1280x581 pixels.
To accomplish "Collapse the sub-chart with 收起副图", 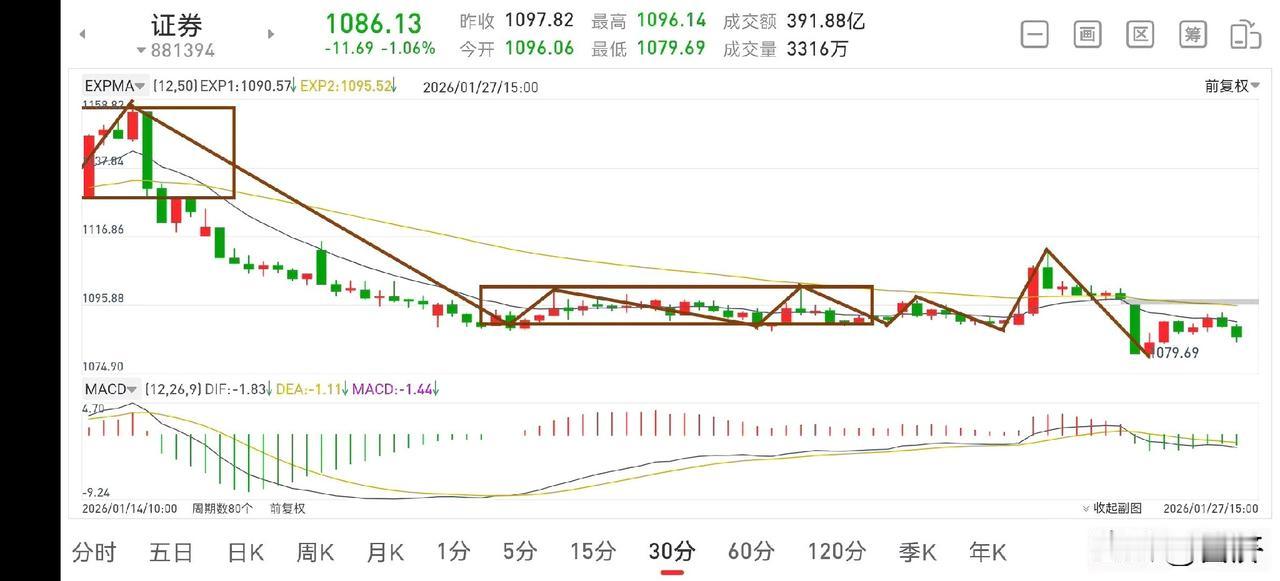I will click(1116, 508).
